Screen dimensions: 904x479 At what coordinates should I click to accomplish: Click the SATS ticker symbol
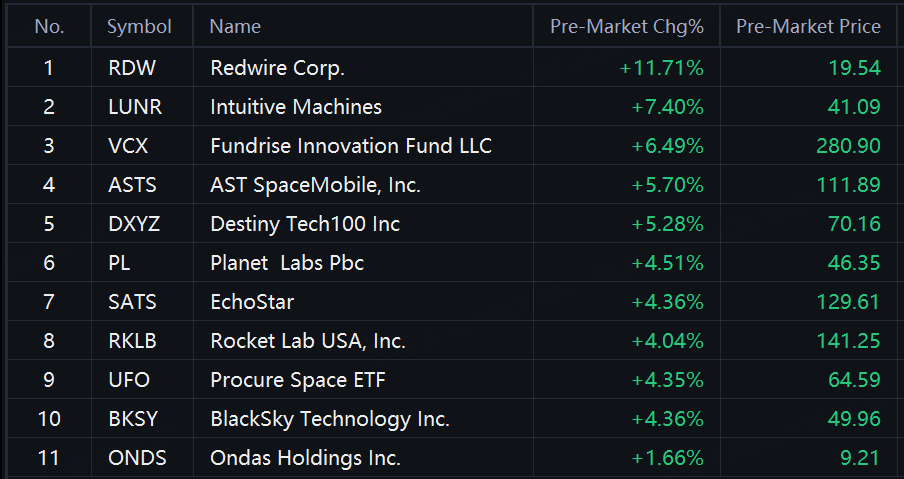click(132, 301)
